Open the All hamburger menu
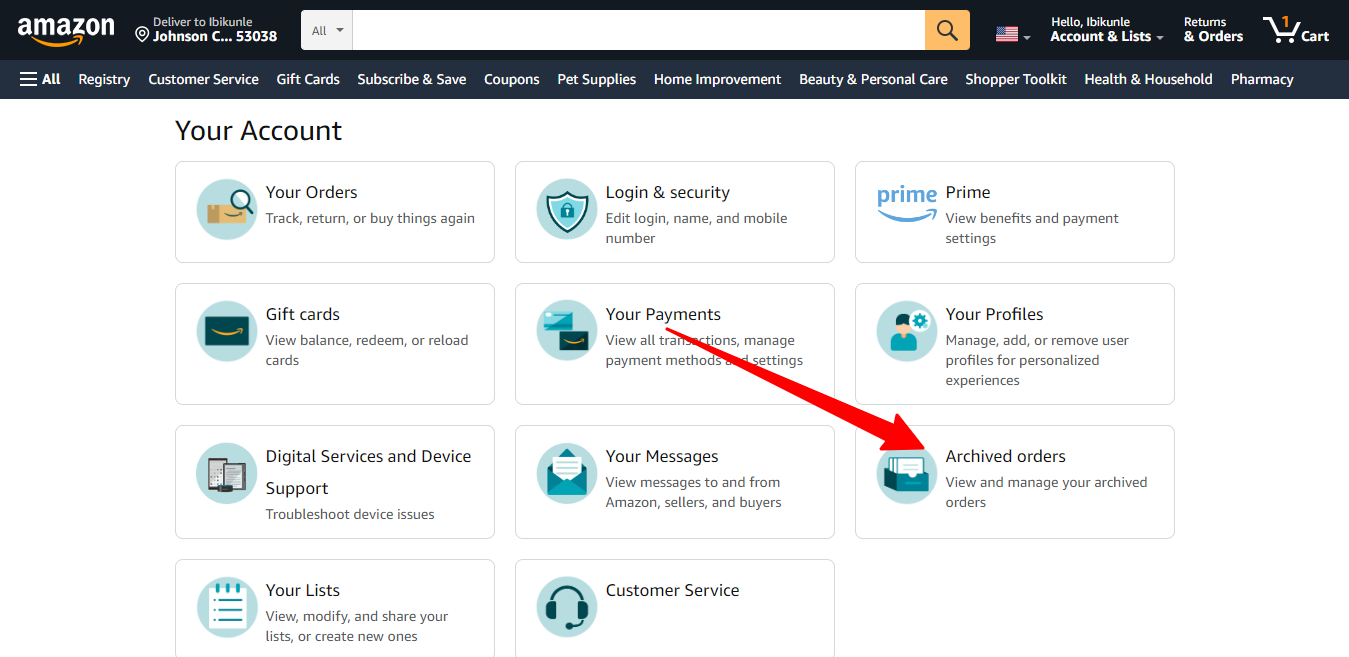 coord(40,79)
